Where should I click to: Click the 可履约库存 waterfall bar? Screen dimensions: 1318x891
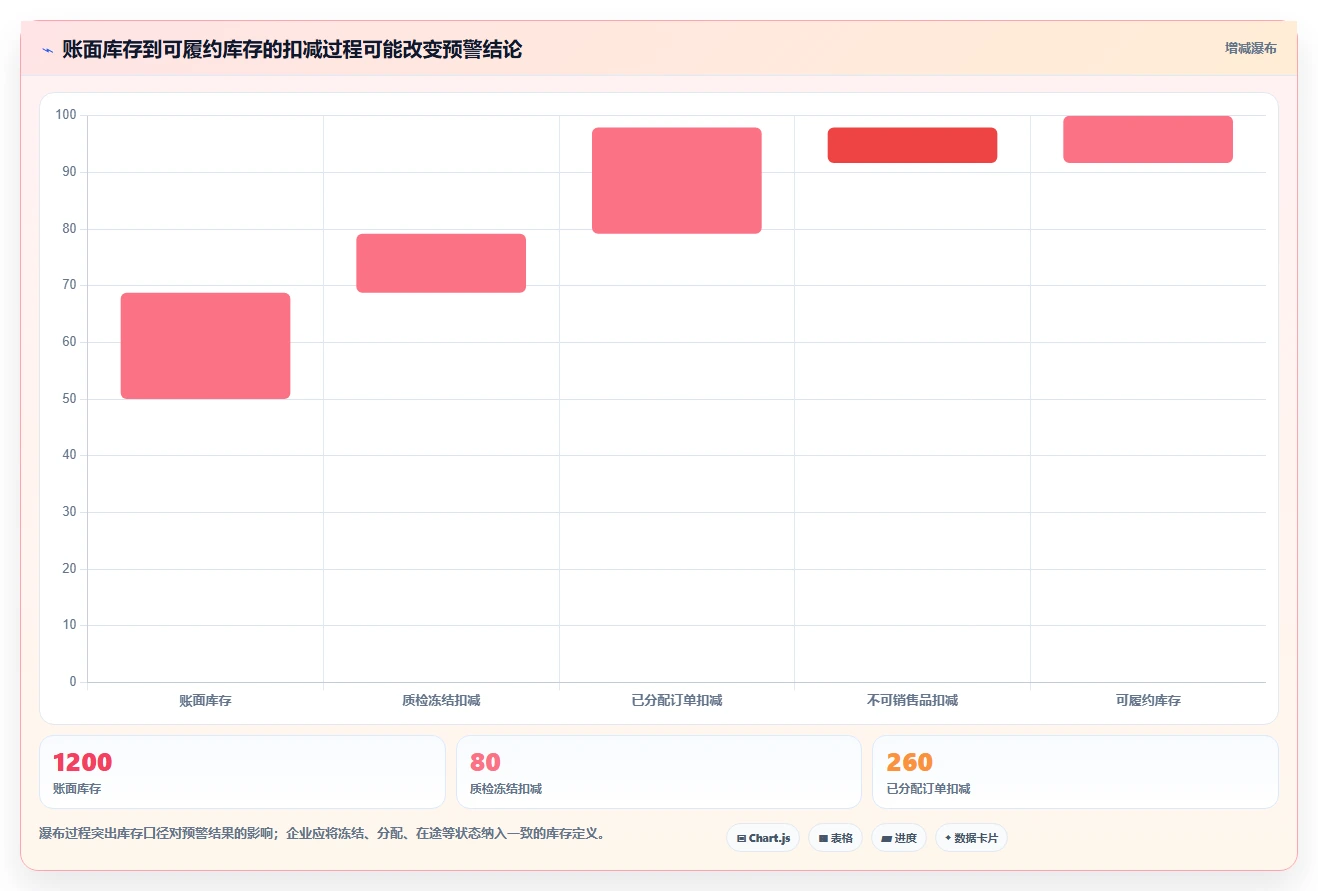[x=1148, y=139]
